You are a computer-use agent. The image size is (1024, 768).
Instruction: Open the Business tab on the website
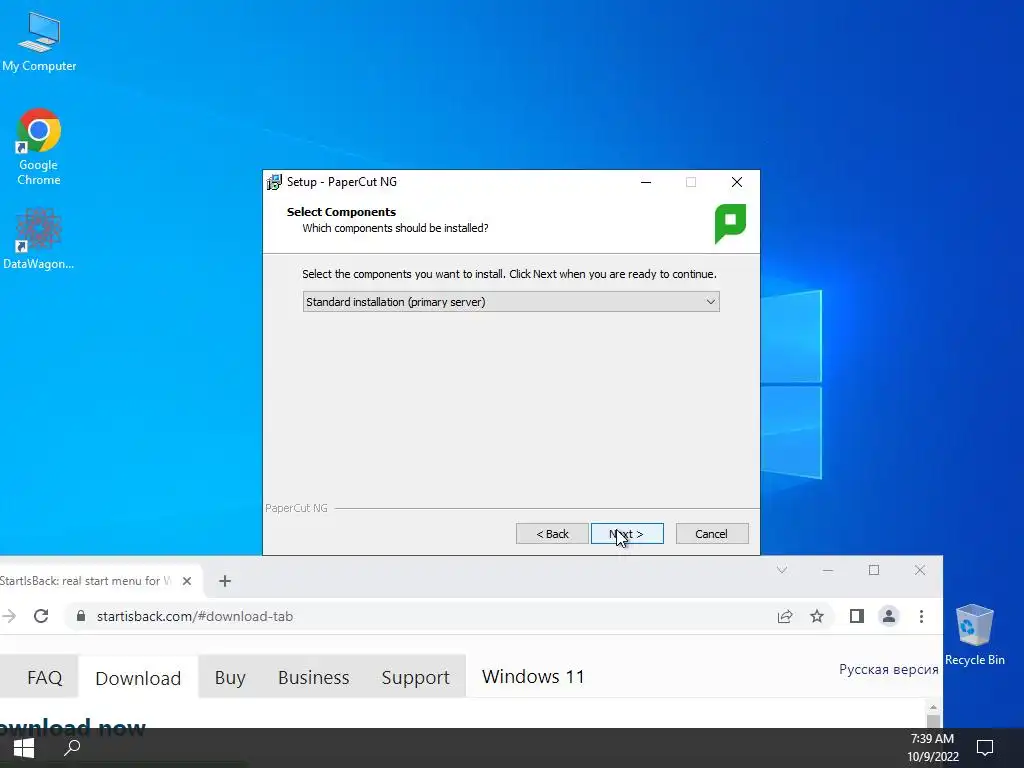[313, 677]
